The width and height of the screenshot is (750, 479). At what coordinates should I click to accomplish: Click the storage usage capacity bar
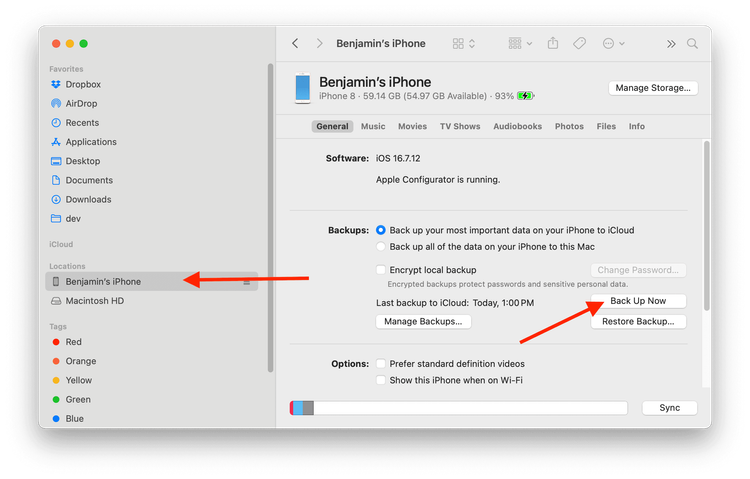458,408
